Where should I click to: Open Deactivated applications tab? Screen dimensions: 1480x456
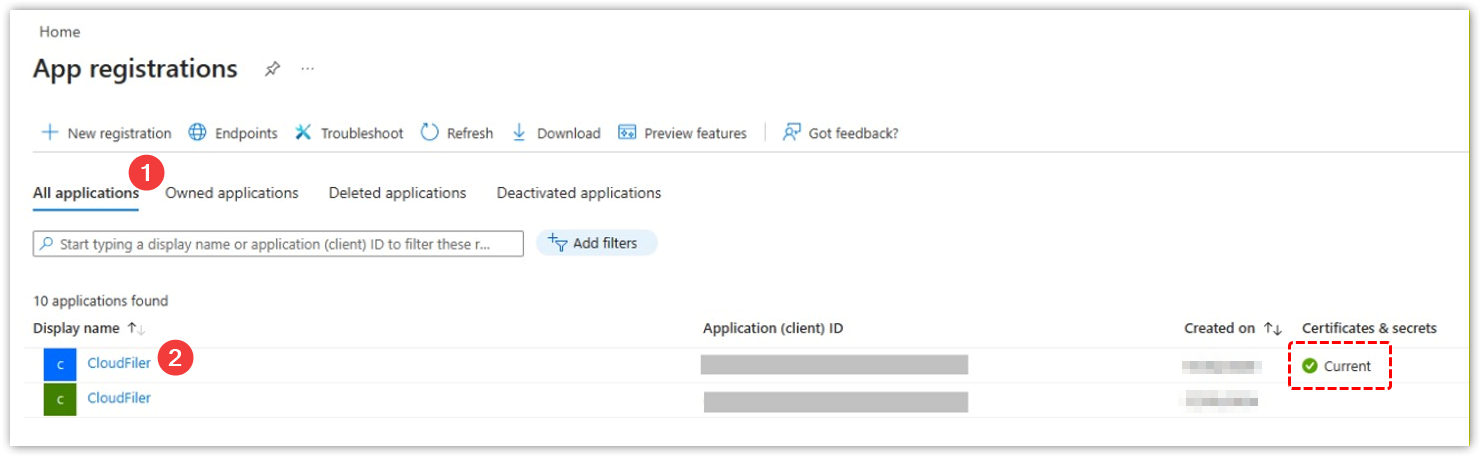click(578, 193)
